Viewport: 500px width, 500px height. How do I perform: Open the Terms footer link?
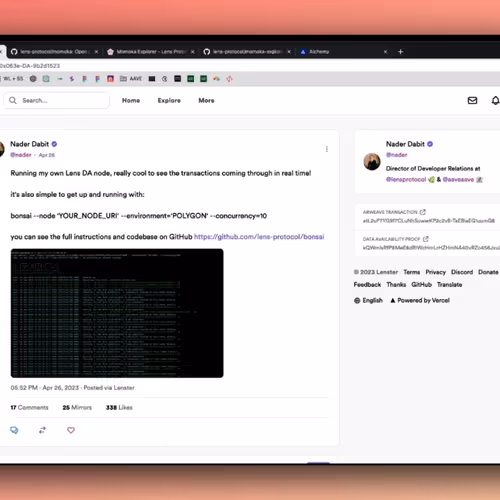pyautogui.click(x=412, y=272)
